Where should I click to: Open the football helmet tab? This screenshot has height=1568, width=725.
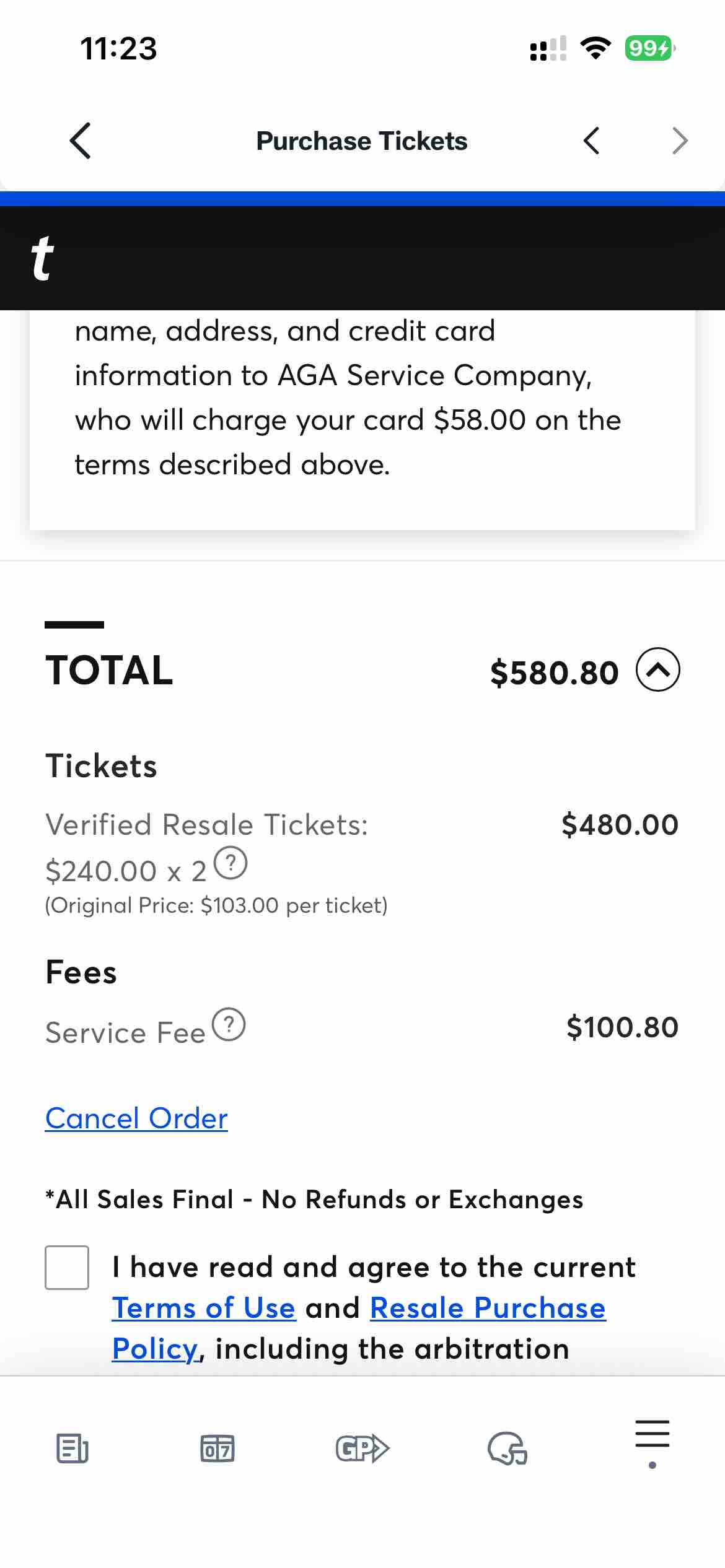click(x=507, y=1448)
